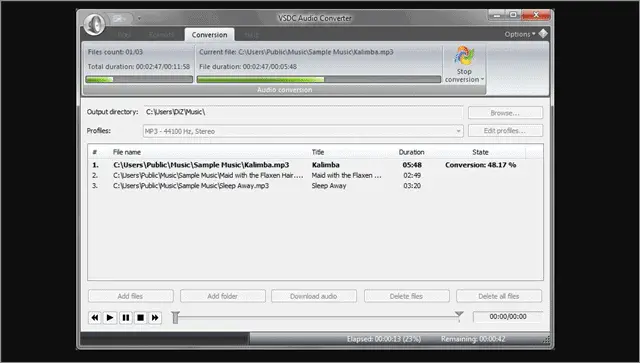Click the Output directory path field
This screenshot has width=640, height=363.
pyautogui.click(x=303, y=112)
